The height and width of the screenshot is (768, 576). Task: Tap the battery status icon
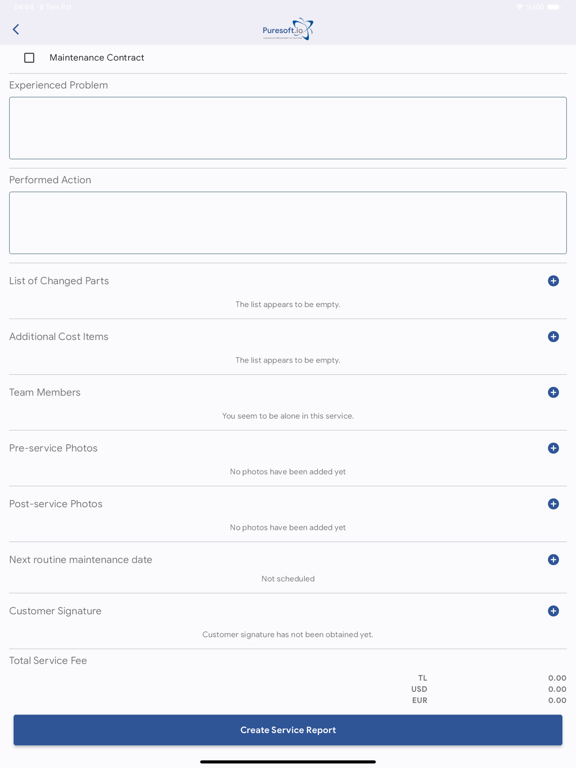[x=553, y=7]
